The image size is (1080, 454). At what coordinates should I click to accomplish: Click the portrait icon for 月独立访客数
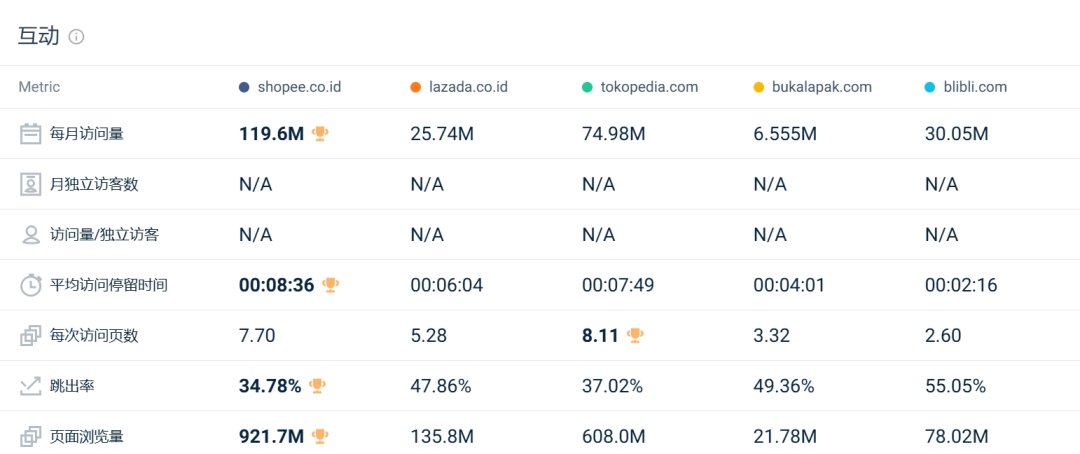coord(30,184)
